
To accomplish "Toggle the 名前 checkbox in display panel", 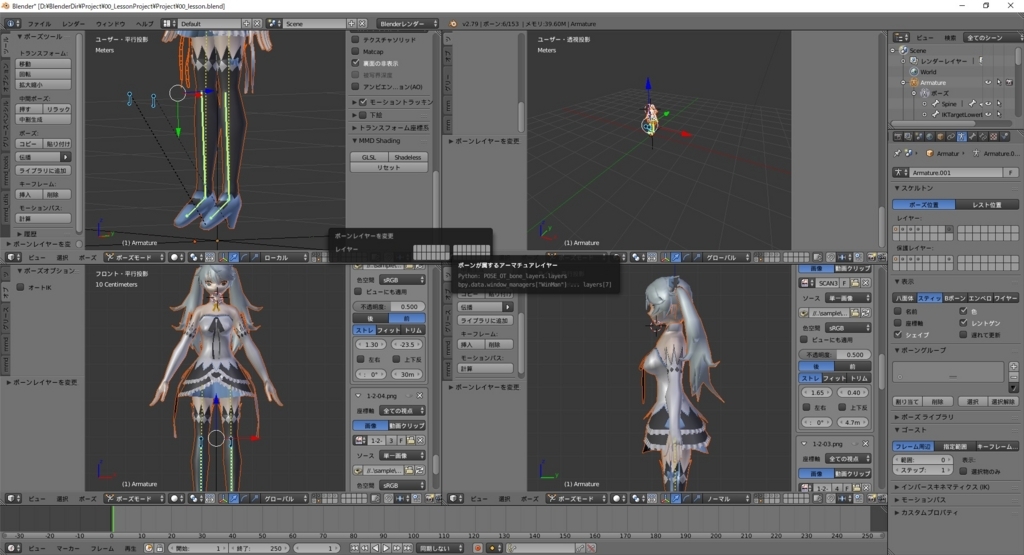I will [898, 311].
